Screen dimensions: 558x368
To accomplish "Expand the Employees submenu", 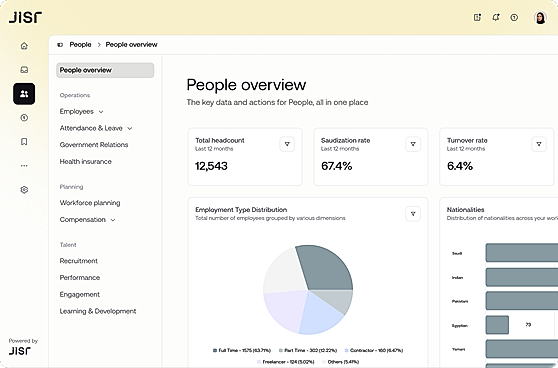I will click(101, 112).
